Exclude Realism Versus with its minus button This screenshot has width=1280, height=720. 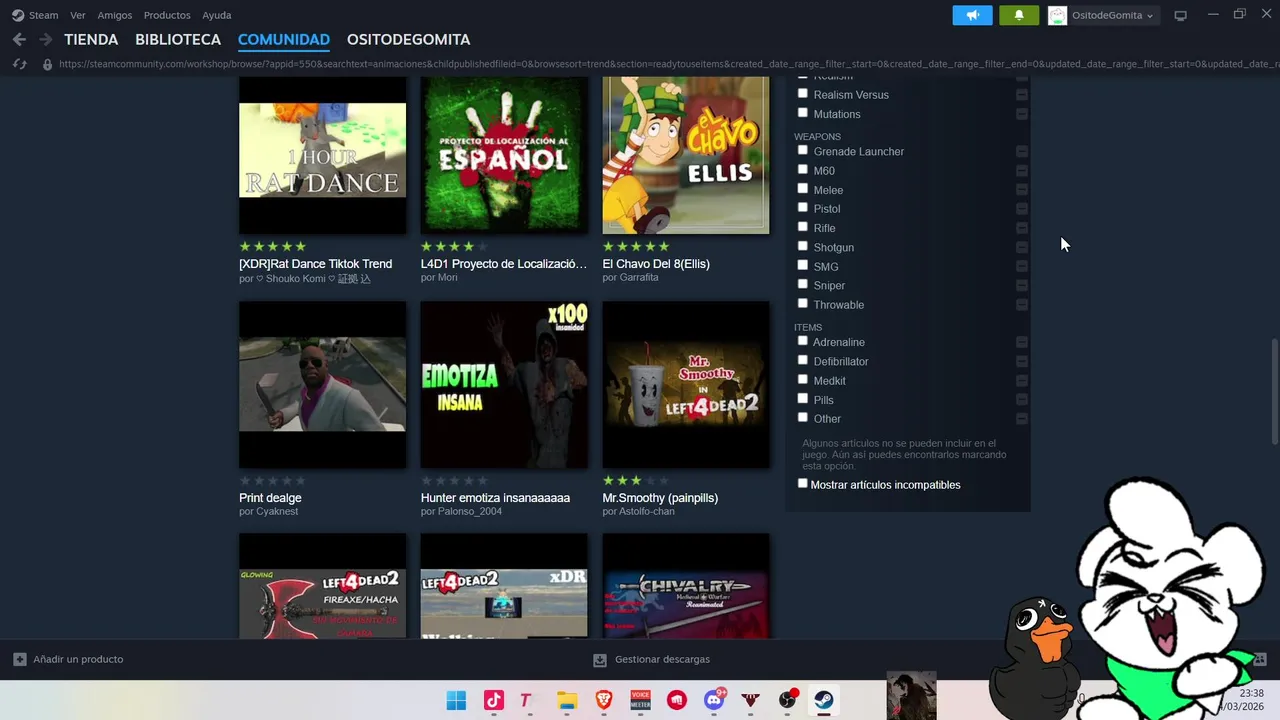tap(1021, 95)
